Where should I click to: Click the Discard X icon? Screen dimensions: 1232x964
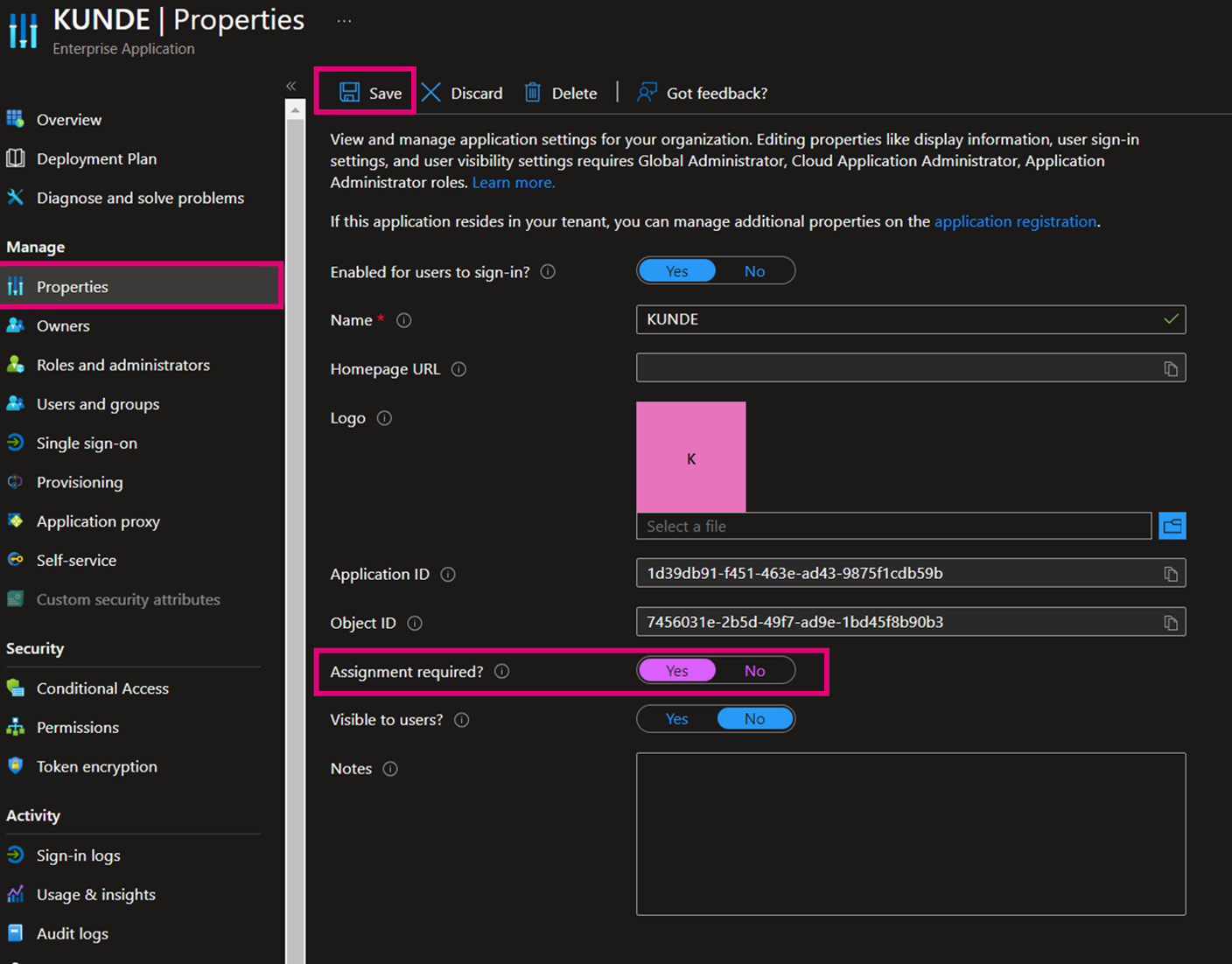431,93
